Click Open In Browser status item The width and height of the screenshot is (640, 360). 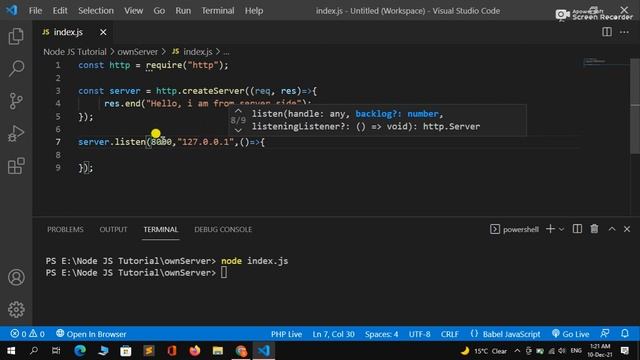point(91,334)
